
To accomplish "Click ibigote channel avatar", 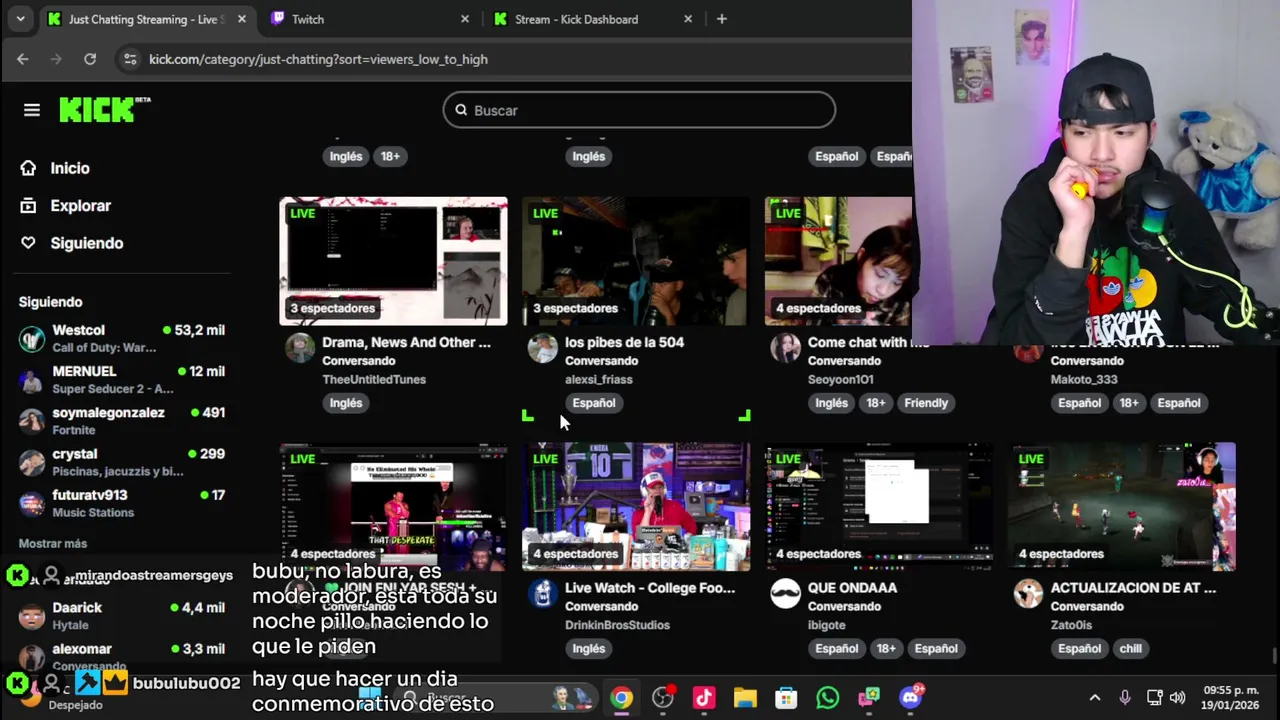I will point(786,594).
